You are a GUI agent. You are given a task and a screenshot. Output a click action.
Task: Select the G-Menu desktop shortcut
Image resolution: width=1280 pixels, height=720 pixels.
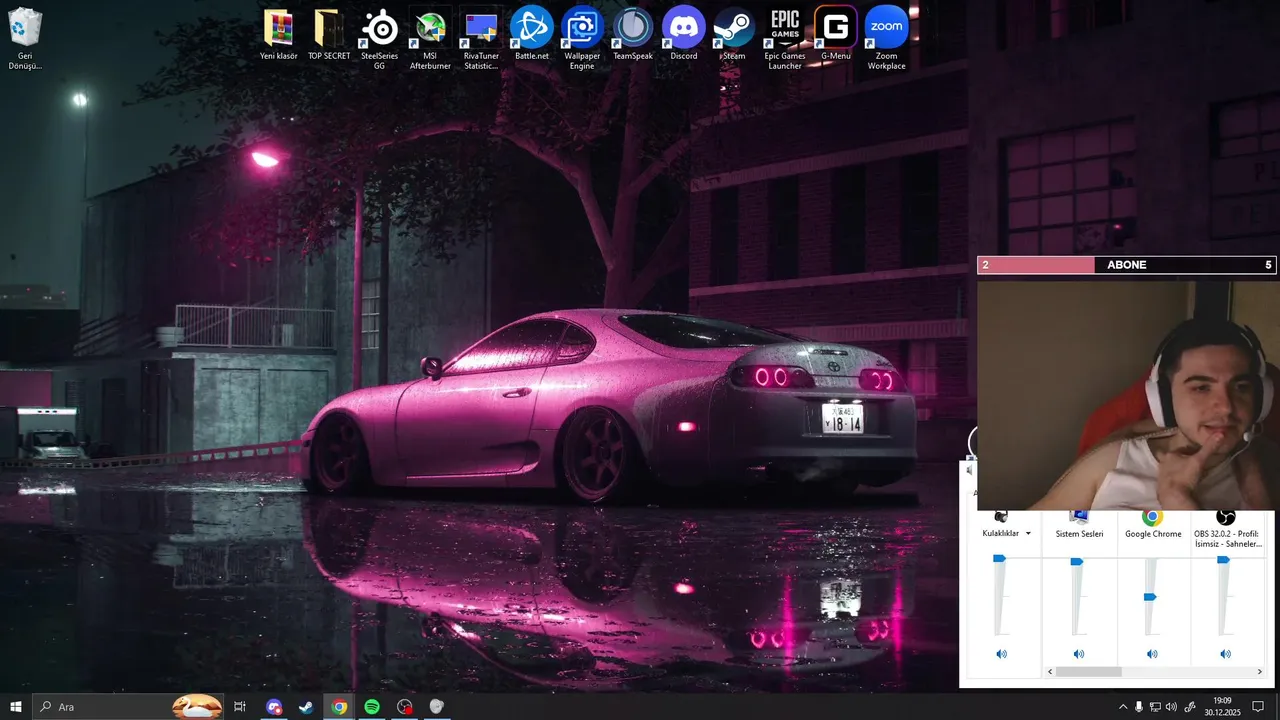[x=836, y=35]
